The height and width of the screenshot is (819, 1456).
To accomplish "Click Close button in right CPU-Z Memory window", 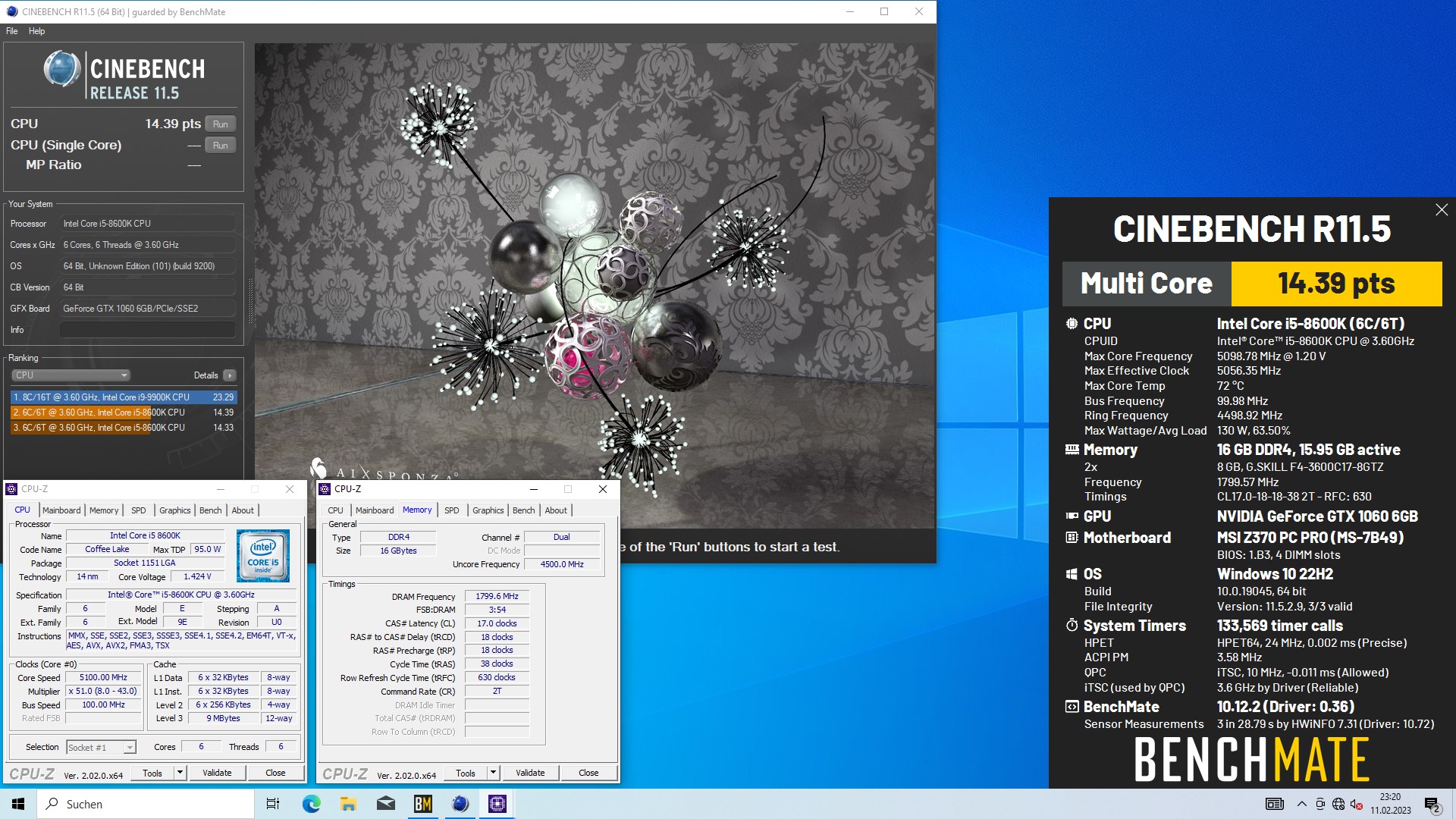I will (x=588, y=773).
